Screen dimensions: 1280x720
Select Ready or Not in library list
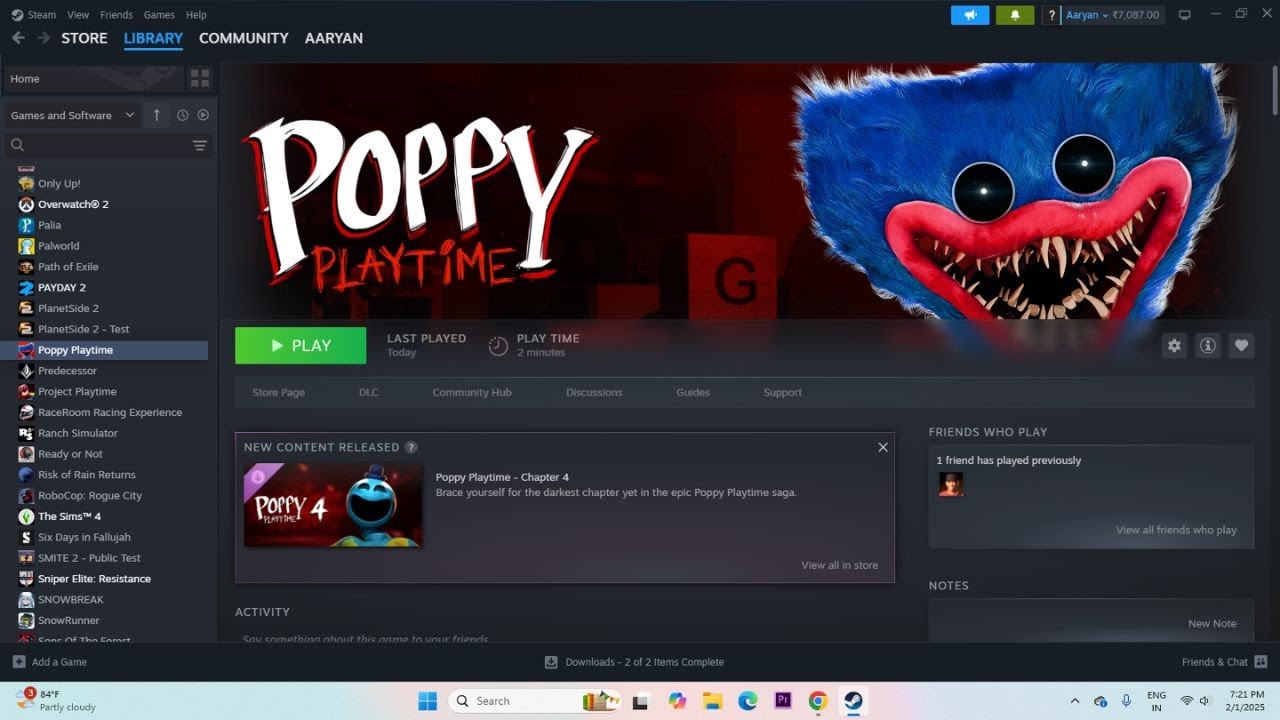(x=70, y=454)
